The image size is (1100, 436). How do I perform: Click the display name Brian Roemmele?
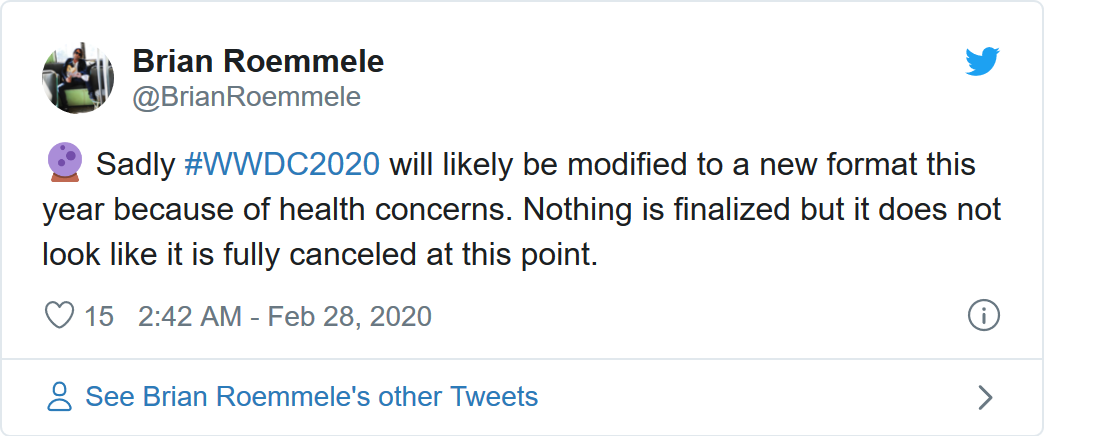tap(258, 62)
